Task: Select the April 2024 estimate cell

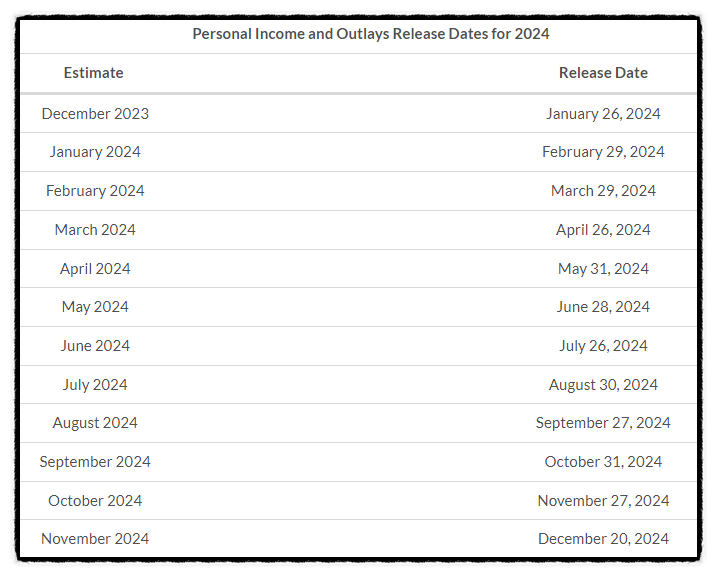Action: 95,268
